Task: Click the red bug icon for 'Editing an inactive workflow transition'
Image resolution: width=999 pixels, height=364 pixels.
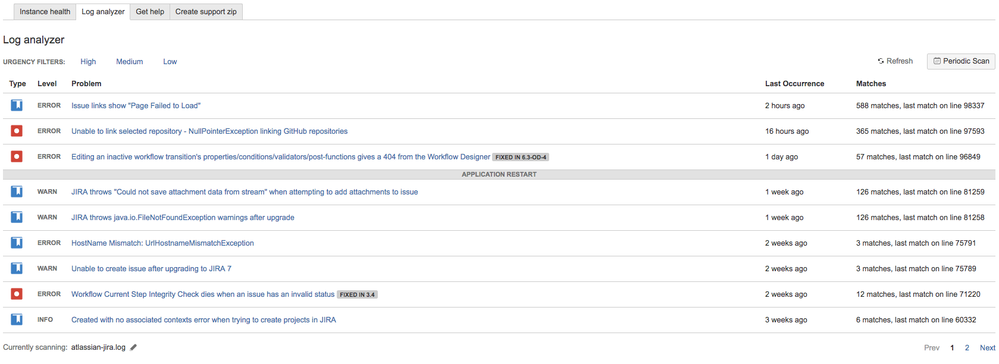Action: 17,156
